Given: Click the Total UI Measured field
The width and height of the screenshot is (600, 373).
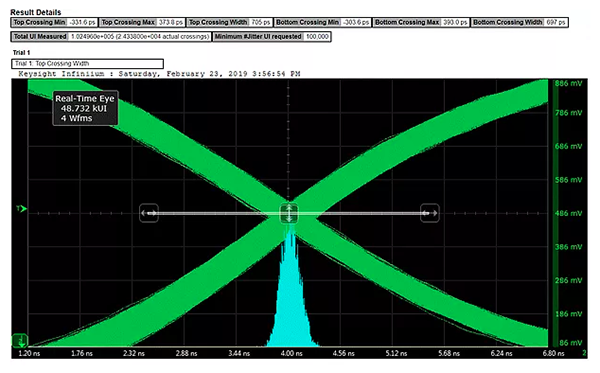Looking at the screenshot, I should pyautogui.click(x=111, y=37).
